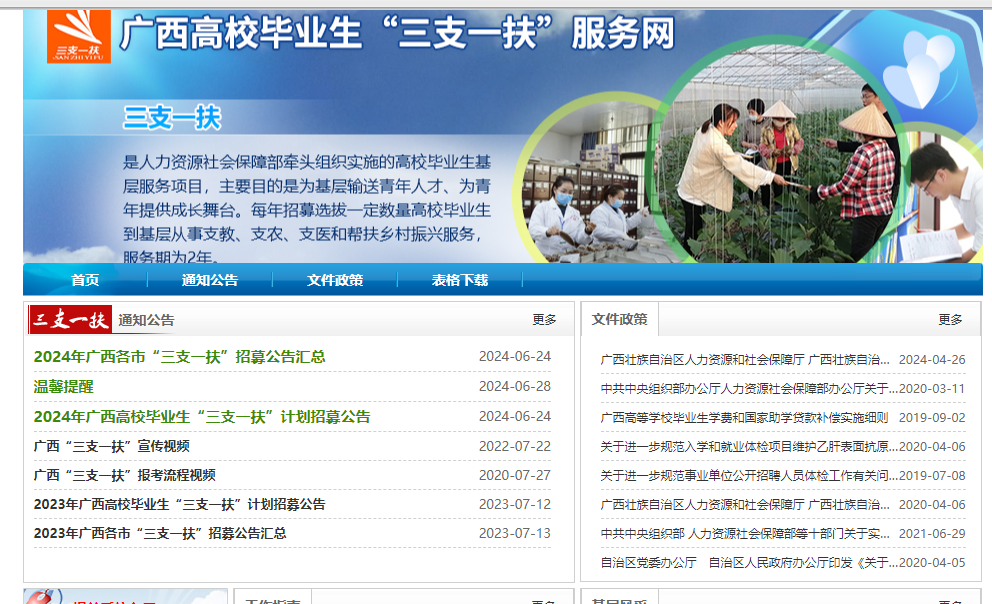
Task: Open 中共中央组织部办公厅 document dated 2020-03-11
Action: coord(749,389)
